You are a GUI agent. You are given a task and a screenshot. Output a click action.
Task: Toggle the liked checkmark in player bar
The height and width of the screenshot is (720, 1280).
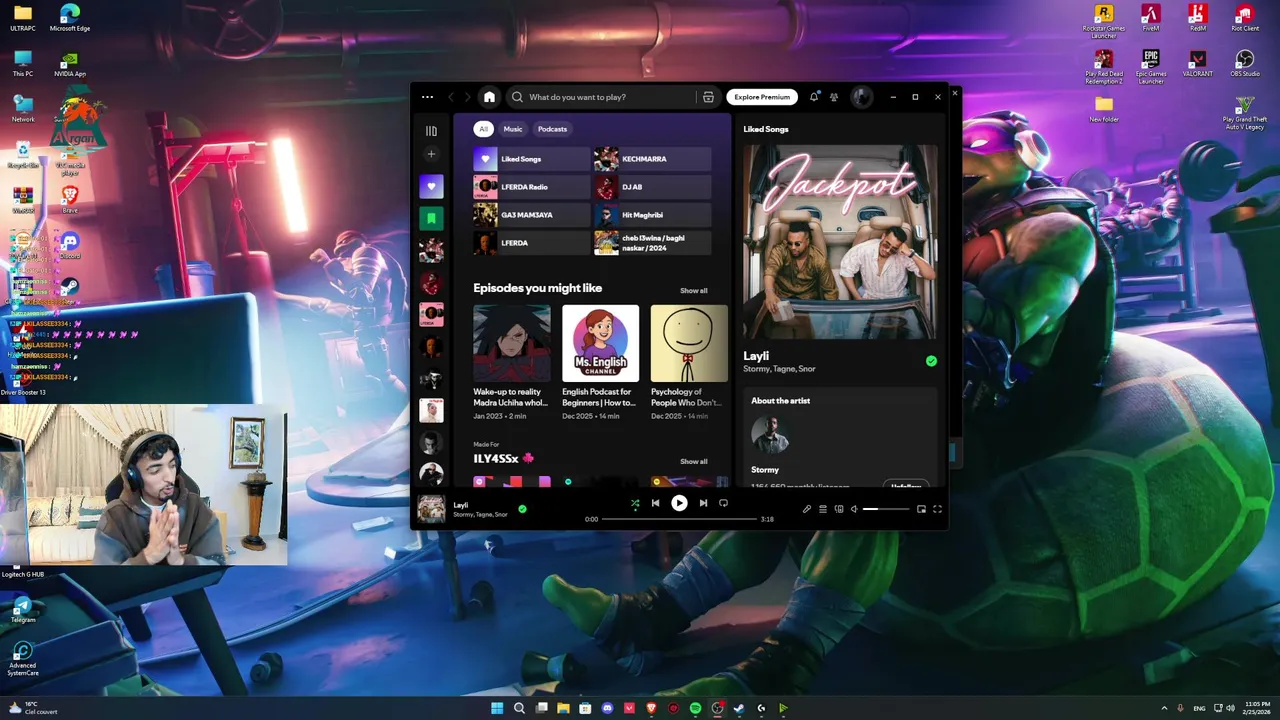tap(522, 509)
